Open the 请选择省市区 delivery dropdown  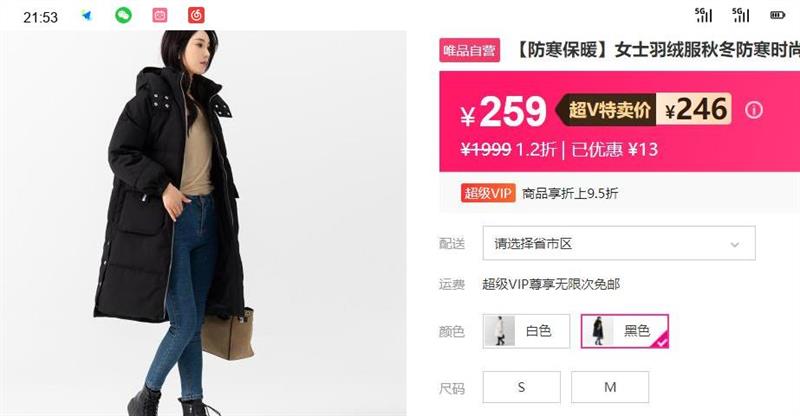(x=619, y=243)
